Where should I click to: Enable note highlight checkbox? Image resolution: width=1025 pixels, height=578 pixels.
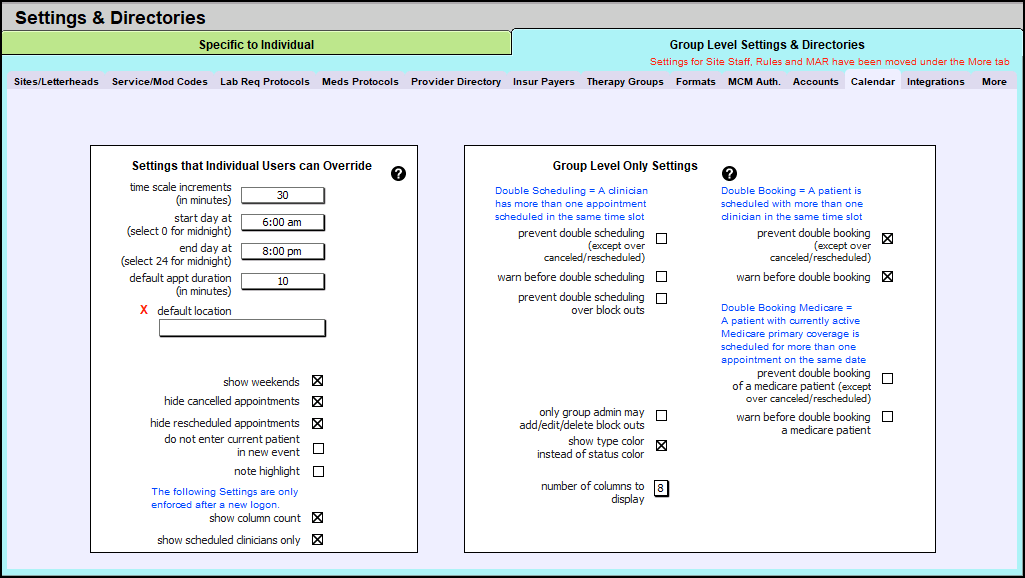[x=318, y=471]
